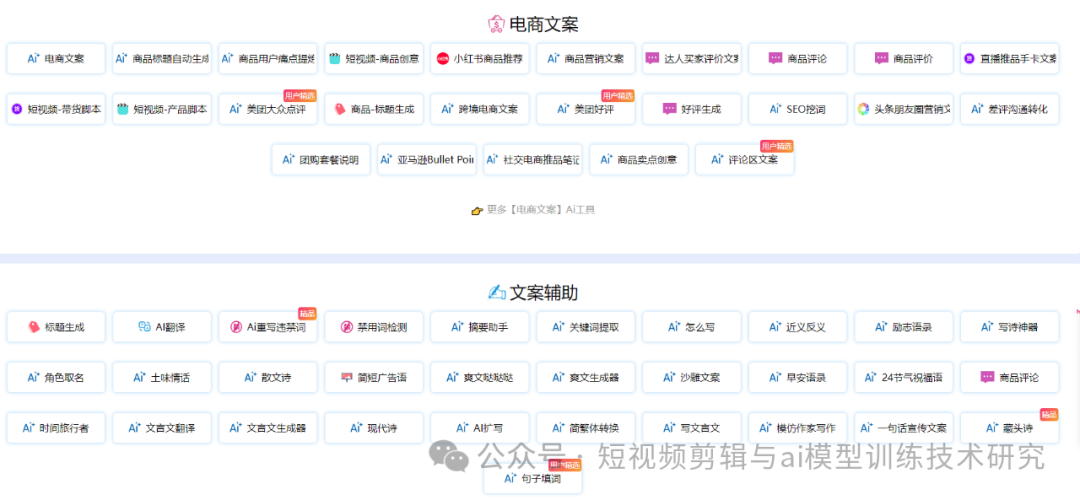
Task: Open the 电商文案 tool card
Action: 56,59
